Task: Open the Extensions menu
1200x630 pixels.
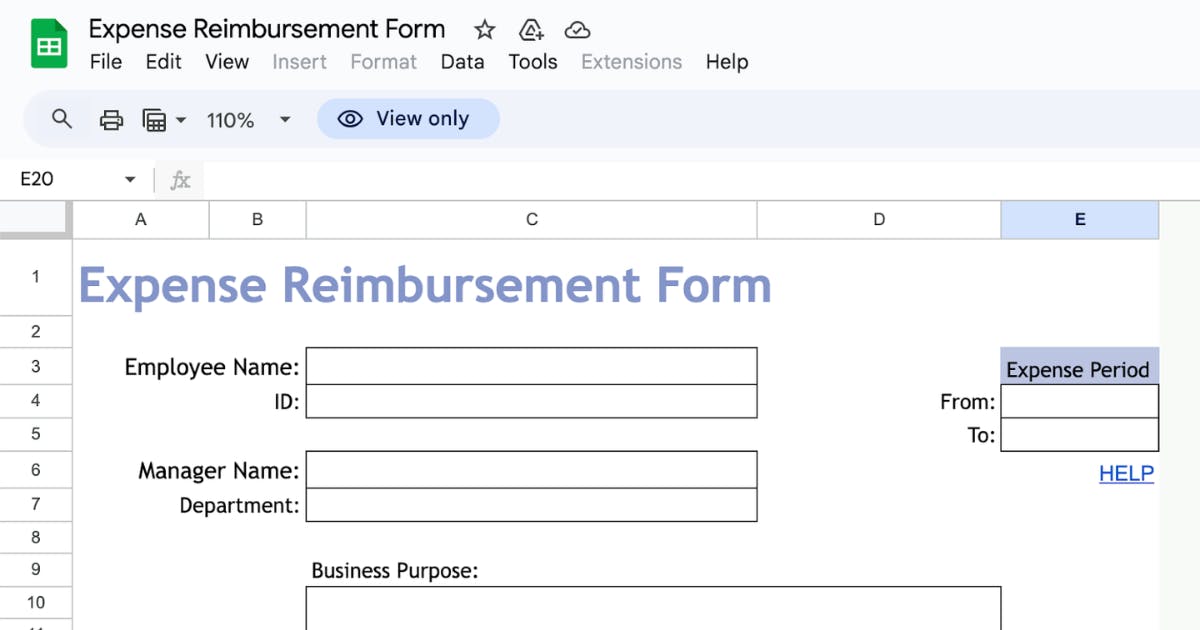Action: point(631,62)
